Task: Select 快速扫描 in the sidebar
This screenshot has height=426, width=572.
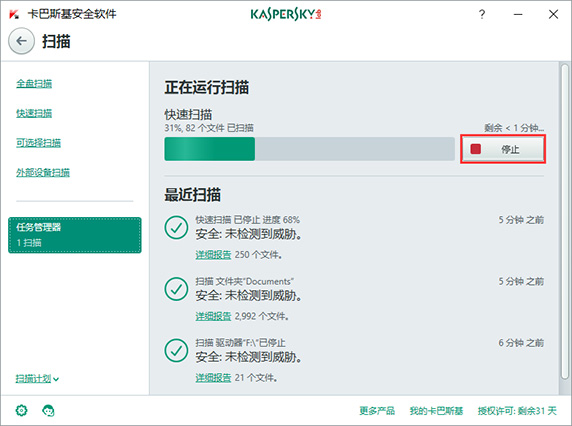Action: 34,113
